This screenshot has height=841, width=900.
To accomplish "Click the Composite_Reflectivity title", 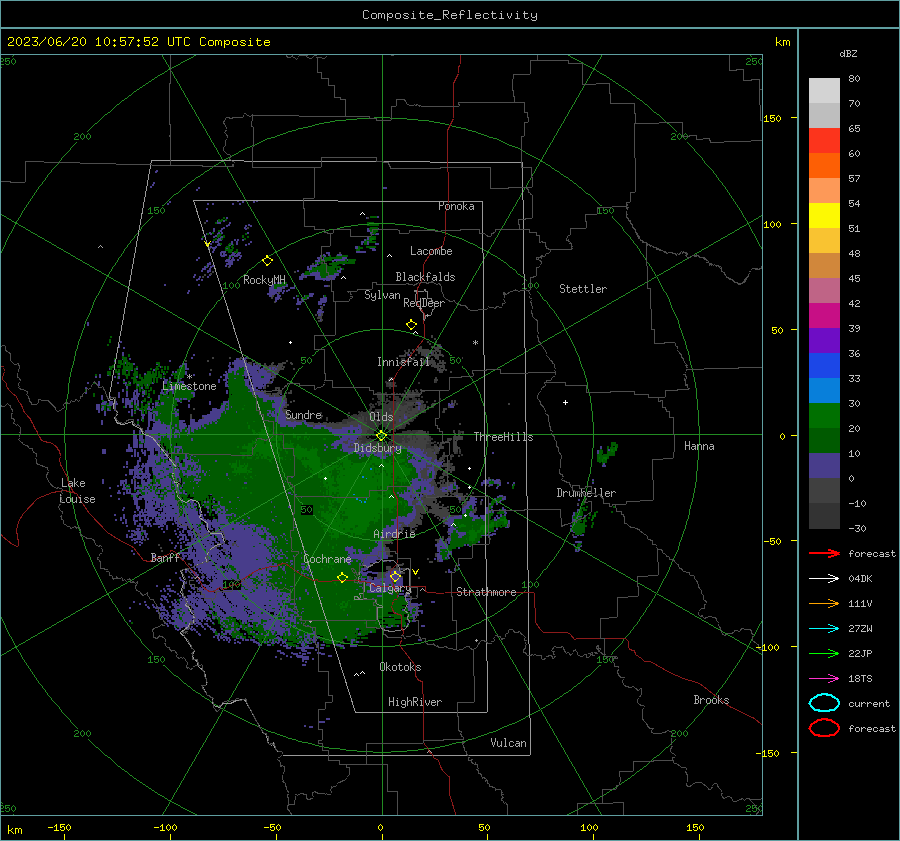I will (450, 15).
